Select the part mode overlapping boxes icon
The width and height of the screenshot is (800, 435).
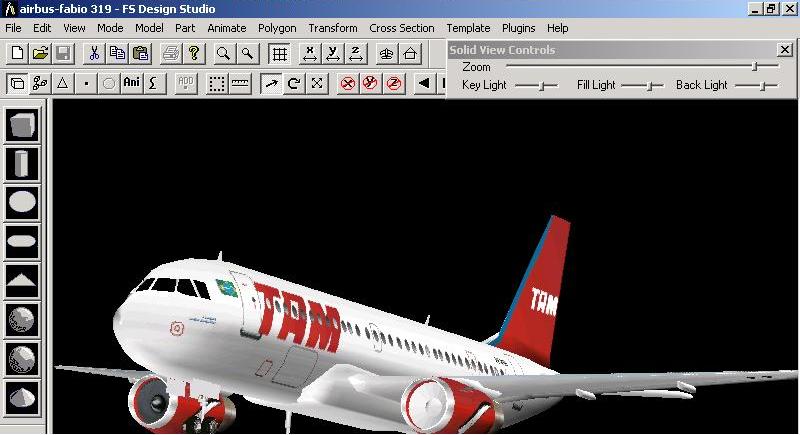[17, 83]
